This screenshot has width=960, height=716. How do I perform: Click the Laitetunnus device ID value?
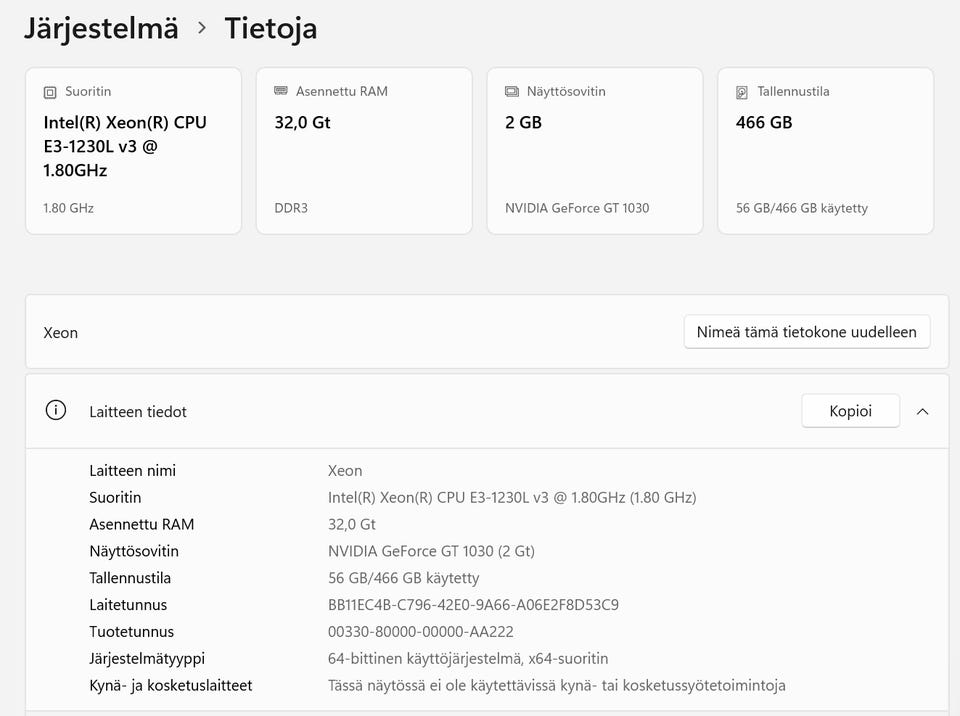[x=473, y=605]
